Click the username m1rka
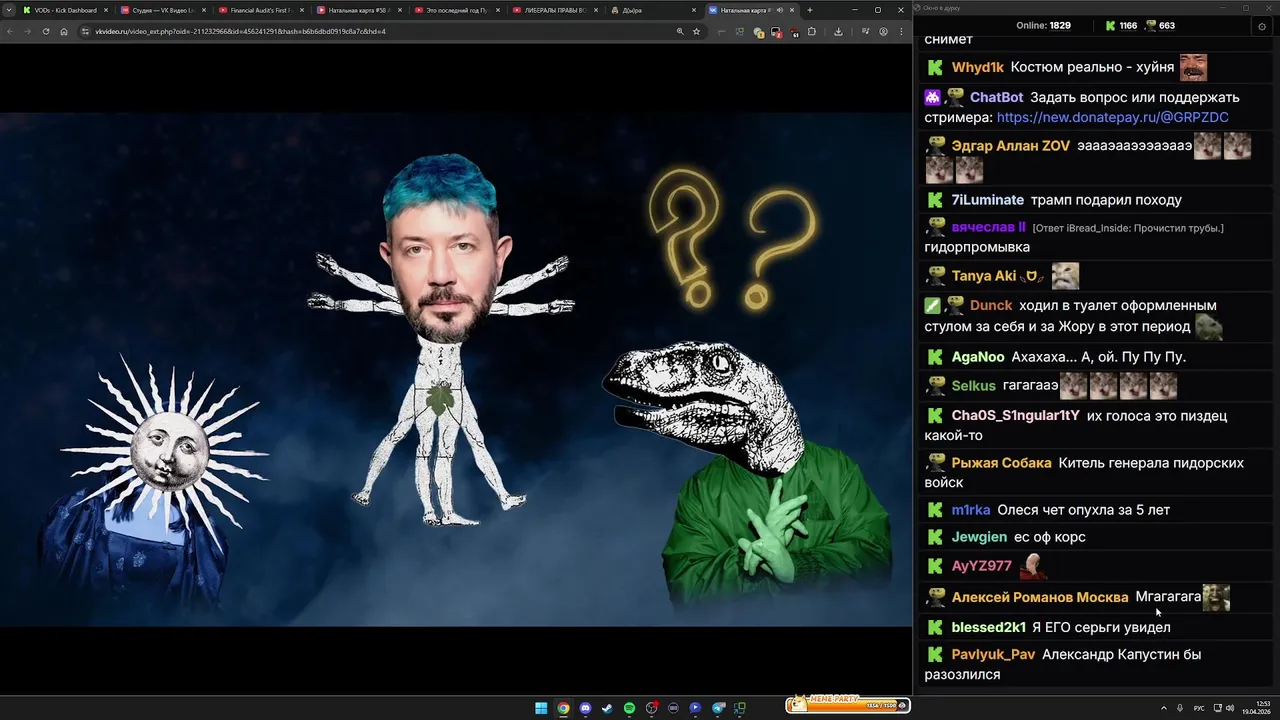 pyautogui.click(x=971, y=510)
